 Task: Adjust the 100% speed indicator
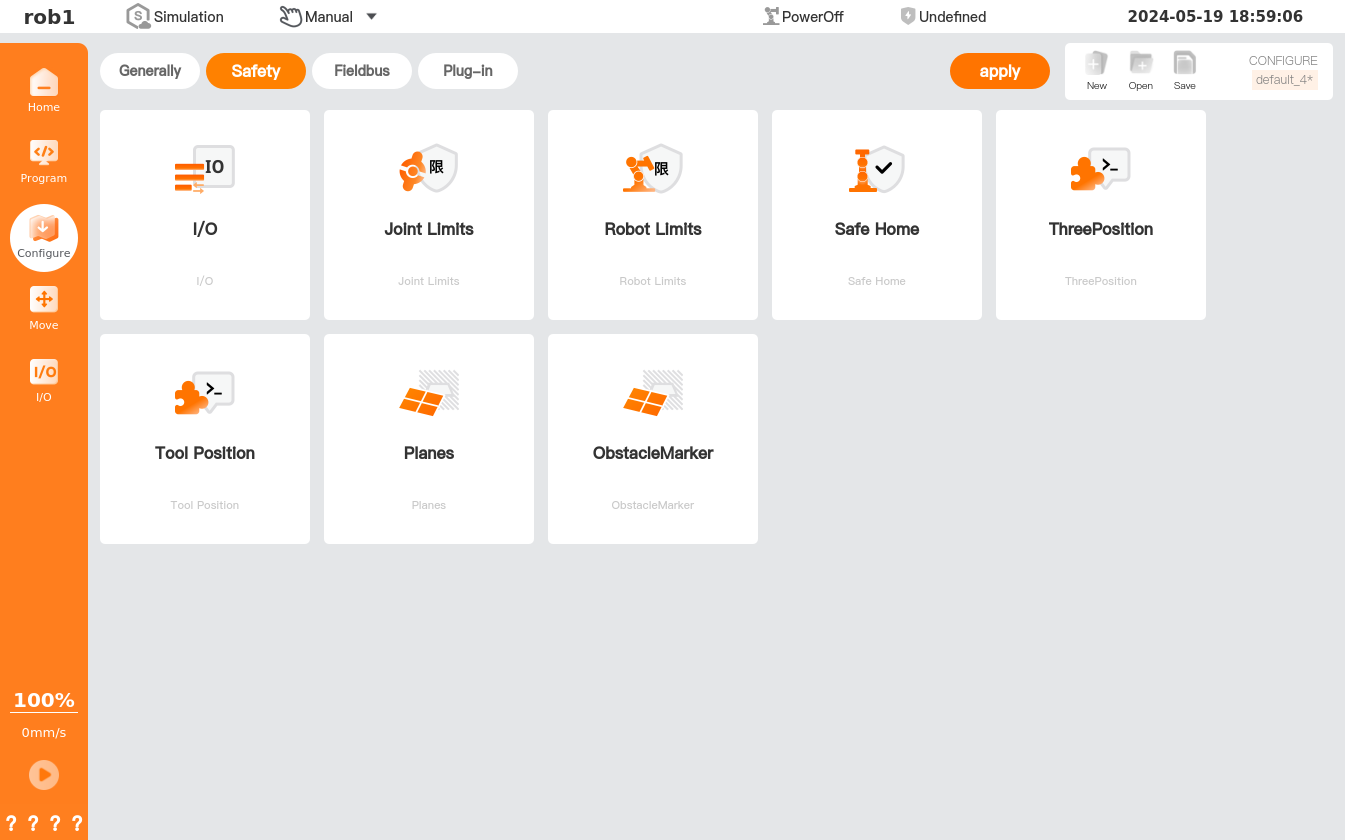[x=44, y=701]
